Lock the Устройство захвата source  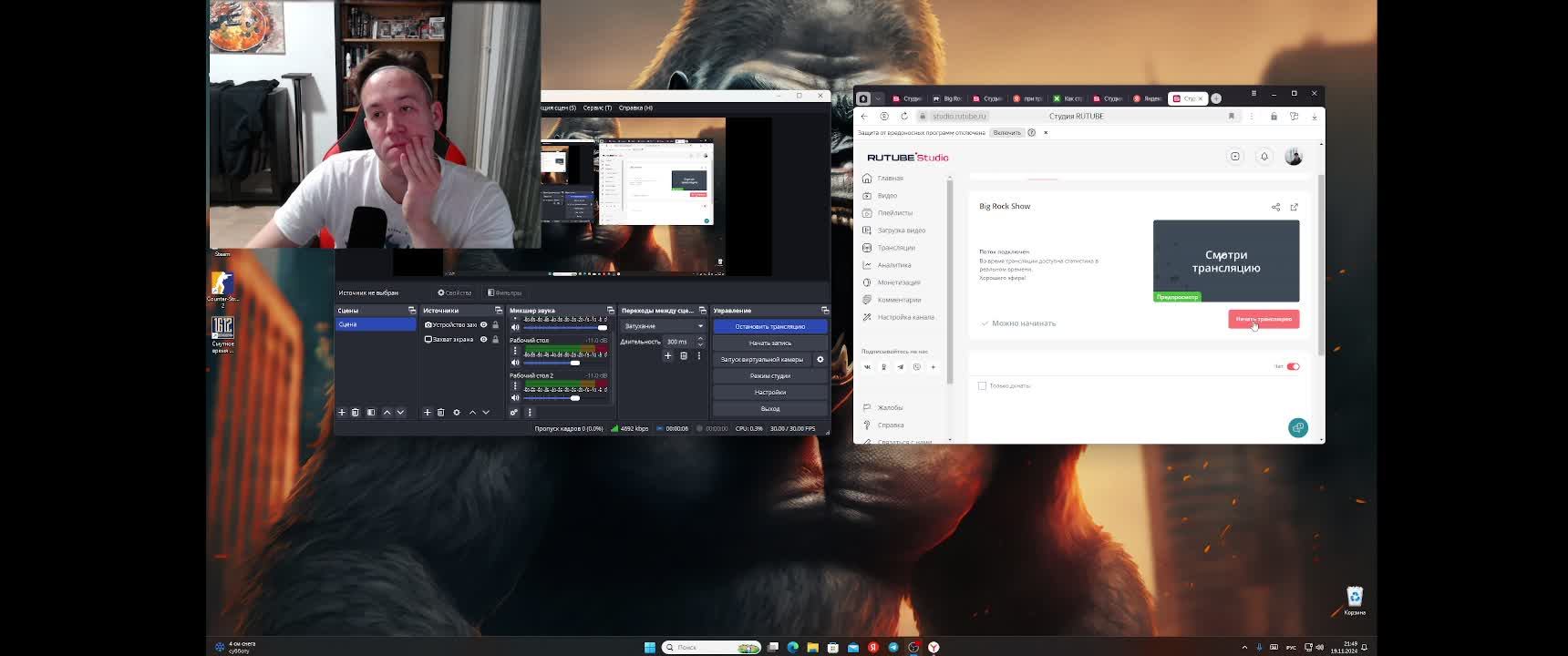tap(496, 324)
